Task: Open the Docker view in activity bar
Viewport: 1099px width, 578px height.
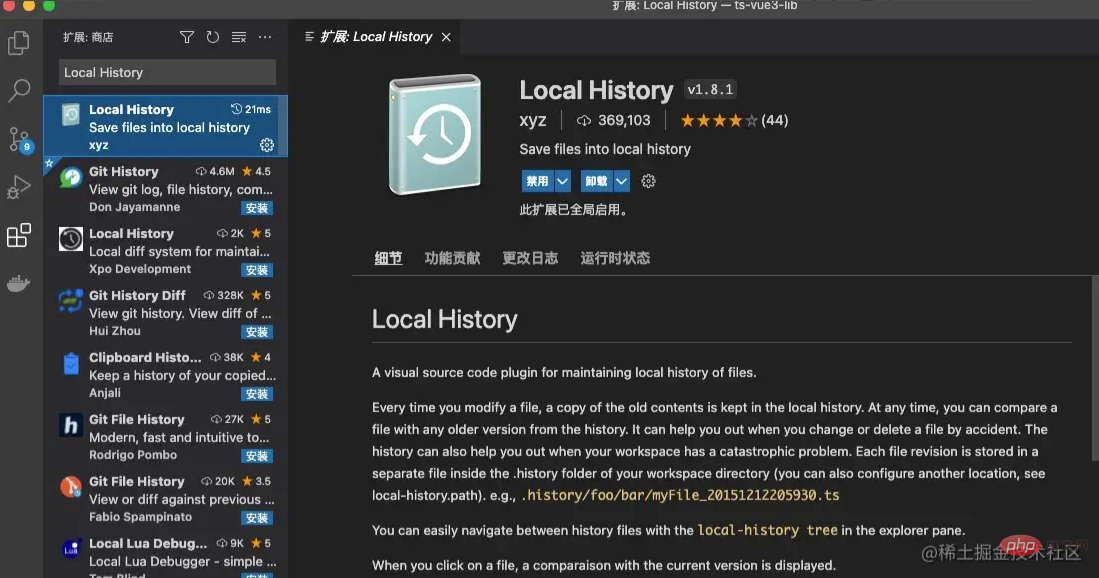Action: (19, 284)
